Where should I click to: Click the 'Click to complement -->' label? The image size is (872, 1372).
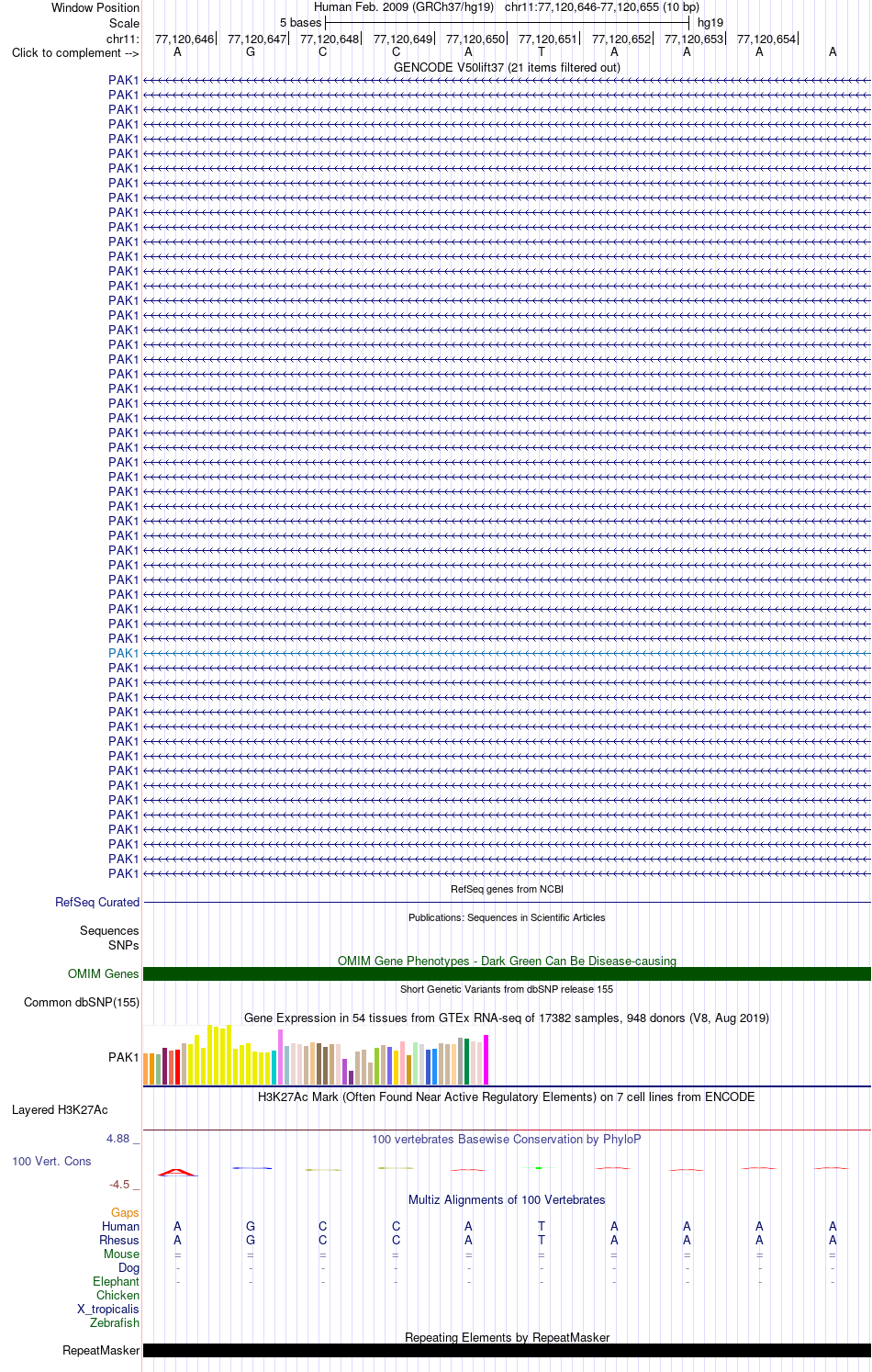coord(75,52)
